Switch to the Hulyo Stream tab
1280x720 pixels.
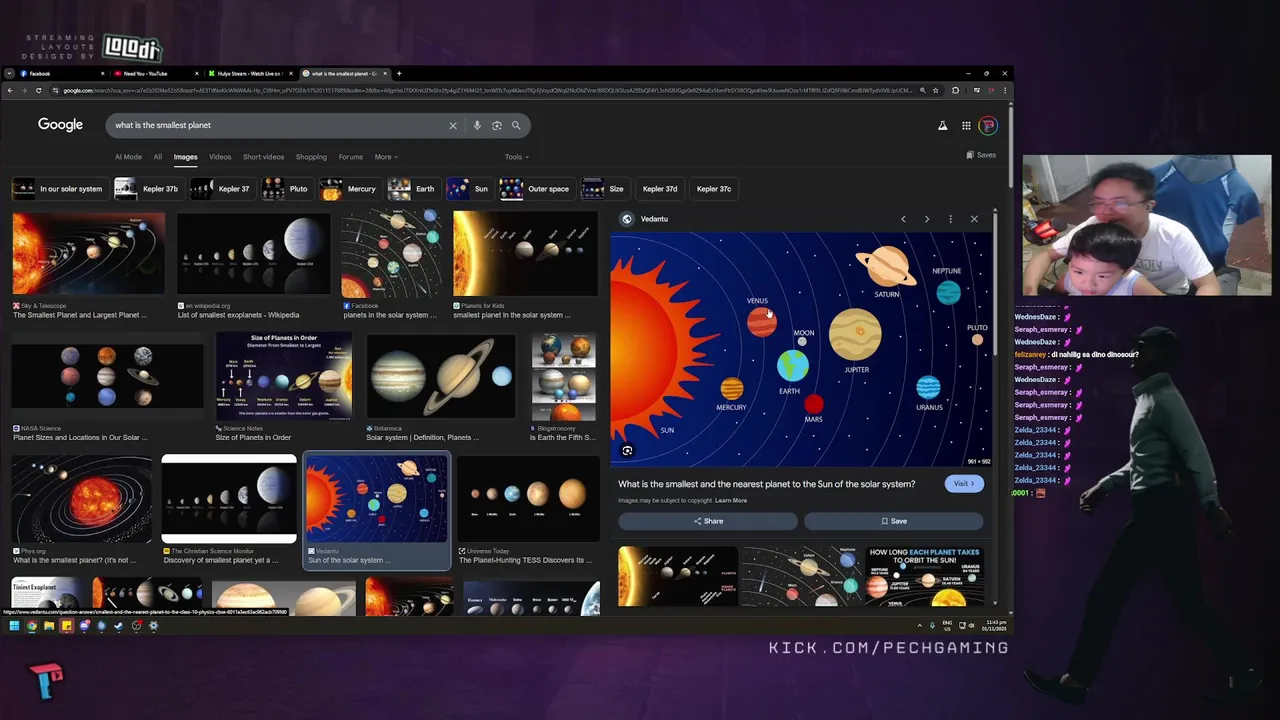(249, 73)
